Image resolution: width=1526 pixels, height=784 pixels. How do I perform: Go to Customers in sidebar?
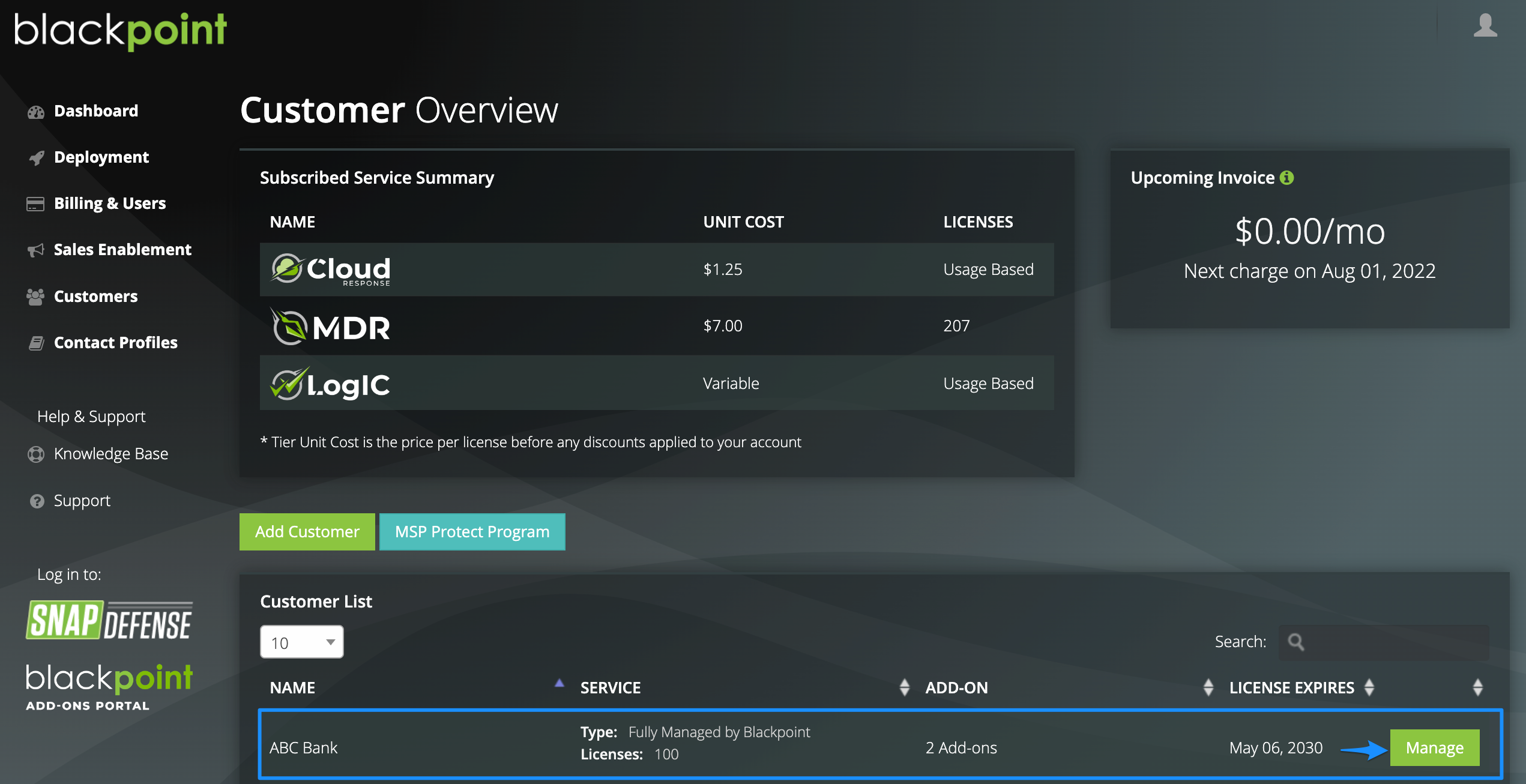tap(95, 297)
